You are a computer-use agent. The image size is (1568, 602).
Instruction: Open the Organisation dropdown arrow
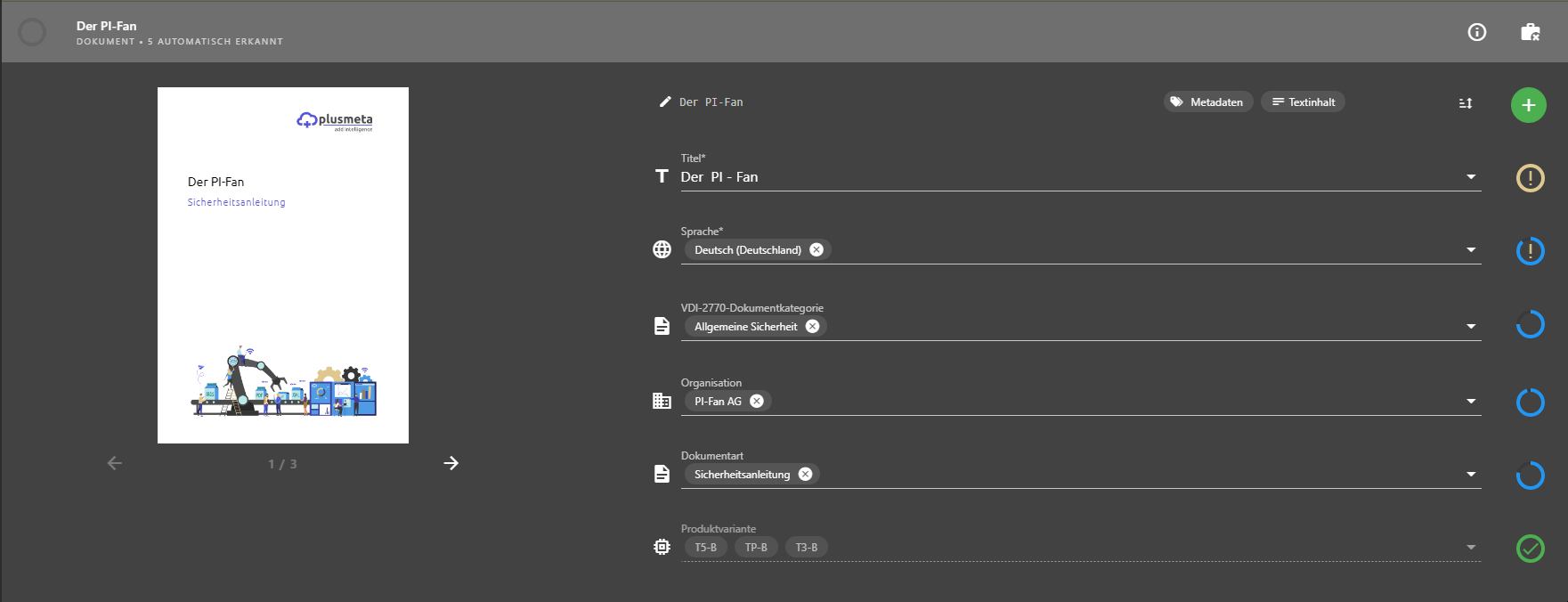point(1471,402)
